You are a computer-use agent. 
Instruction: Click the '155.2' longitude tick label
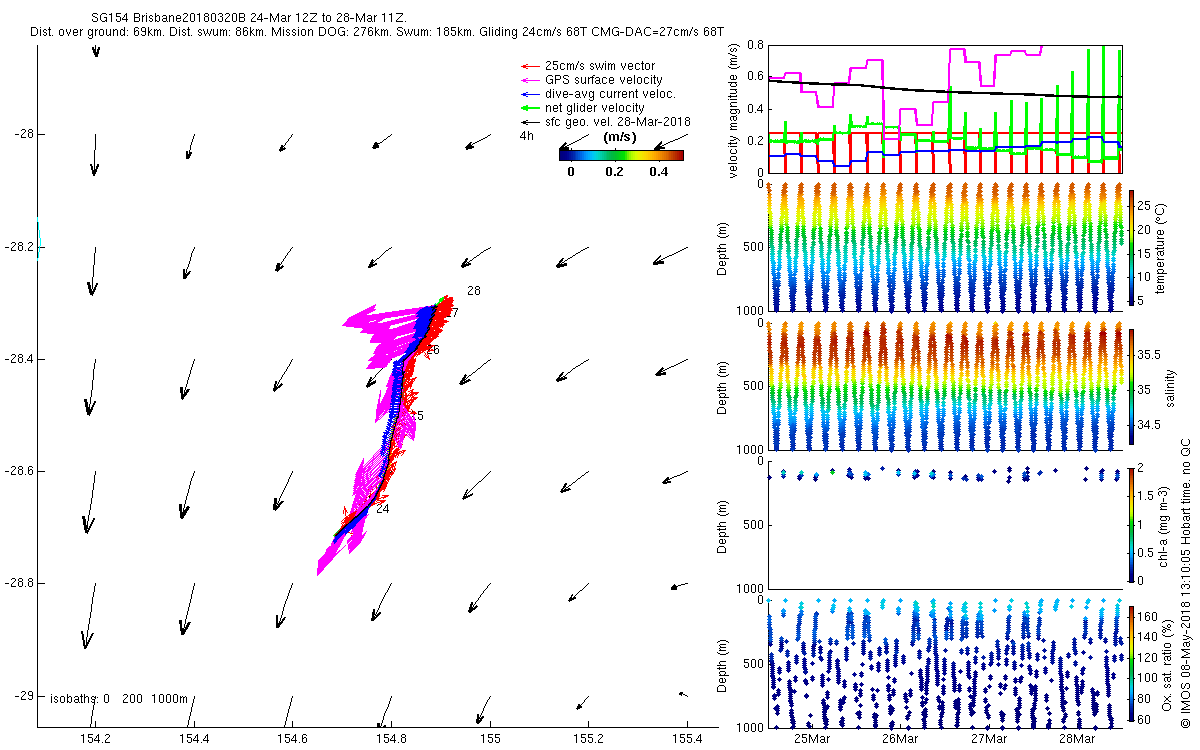pyautogui.click(x=588, y=739)
